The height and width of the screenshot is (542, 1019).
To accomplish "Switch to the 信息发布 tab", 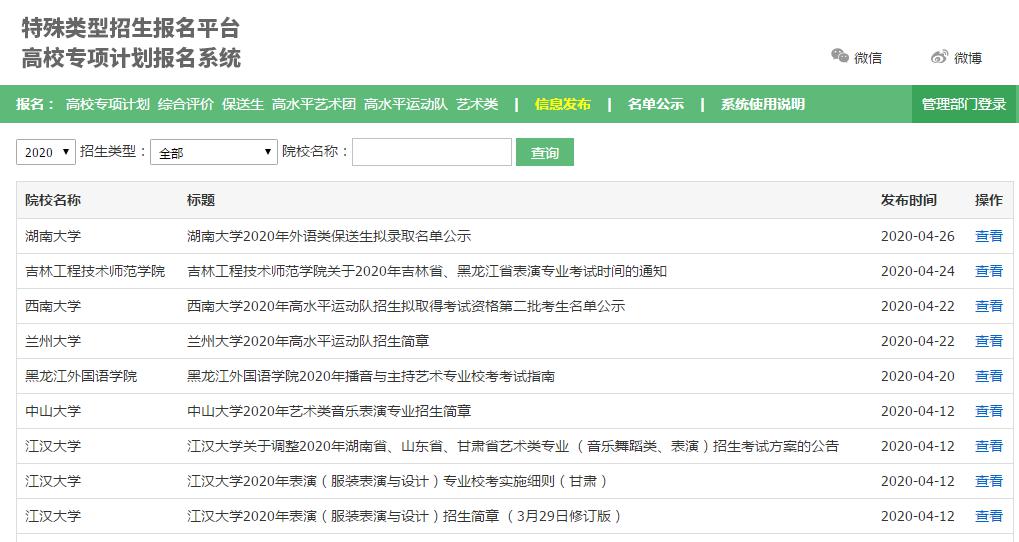I will coord(562,104).
